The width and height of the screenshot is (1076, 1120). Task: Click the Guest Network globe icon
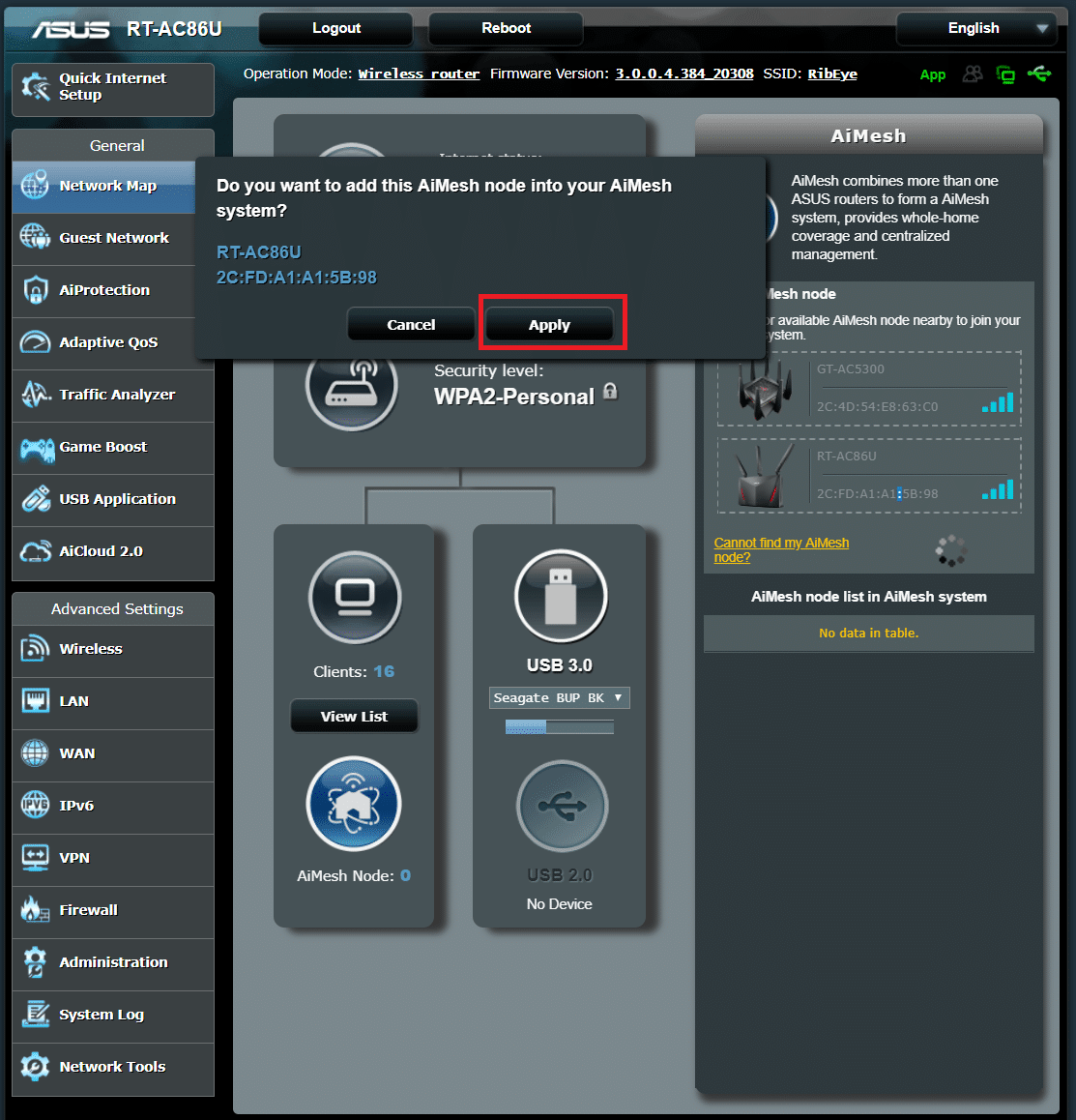click(x=35, y=237)
